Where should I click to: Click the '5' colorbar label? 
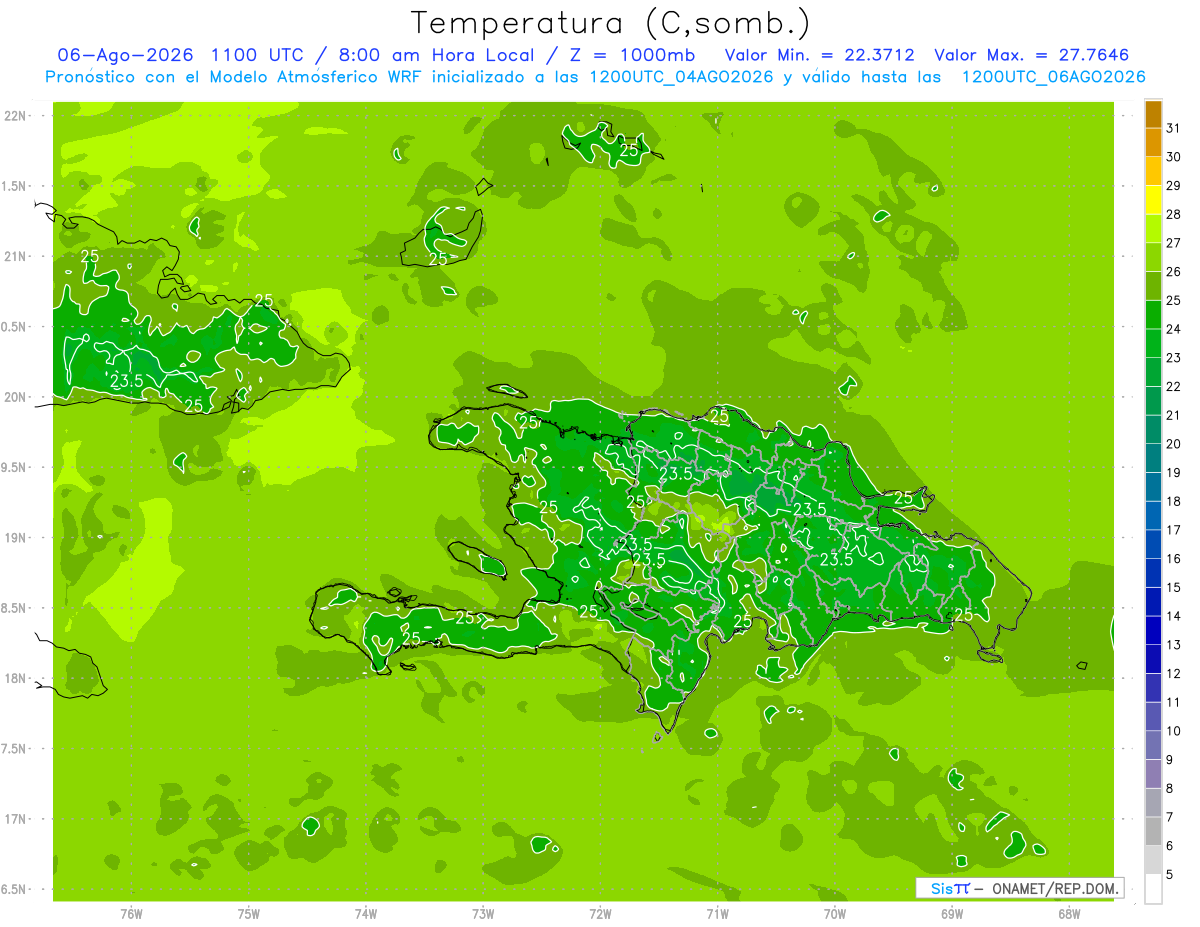[1170, 873]
